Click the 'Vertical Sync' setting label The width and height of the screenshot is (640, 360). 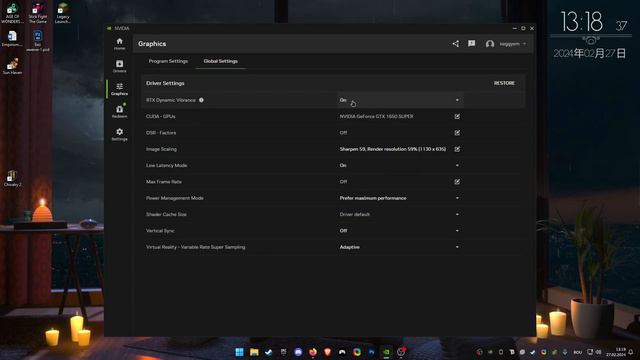tap(160, 231)
